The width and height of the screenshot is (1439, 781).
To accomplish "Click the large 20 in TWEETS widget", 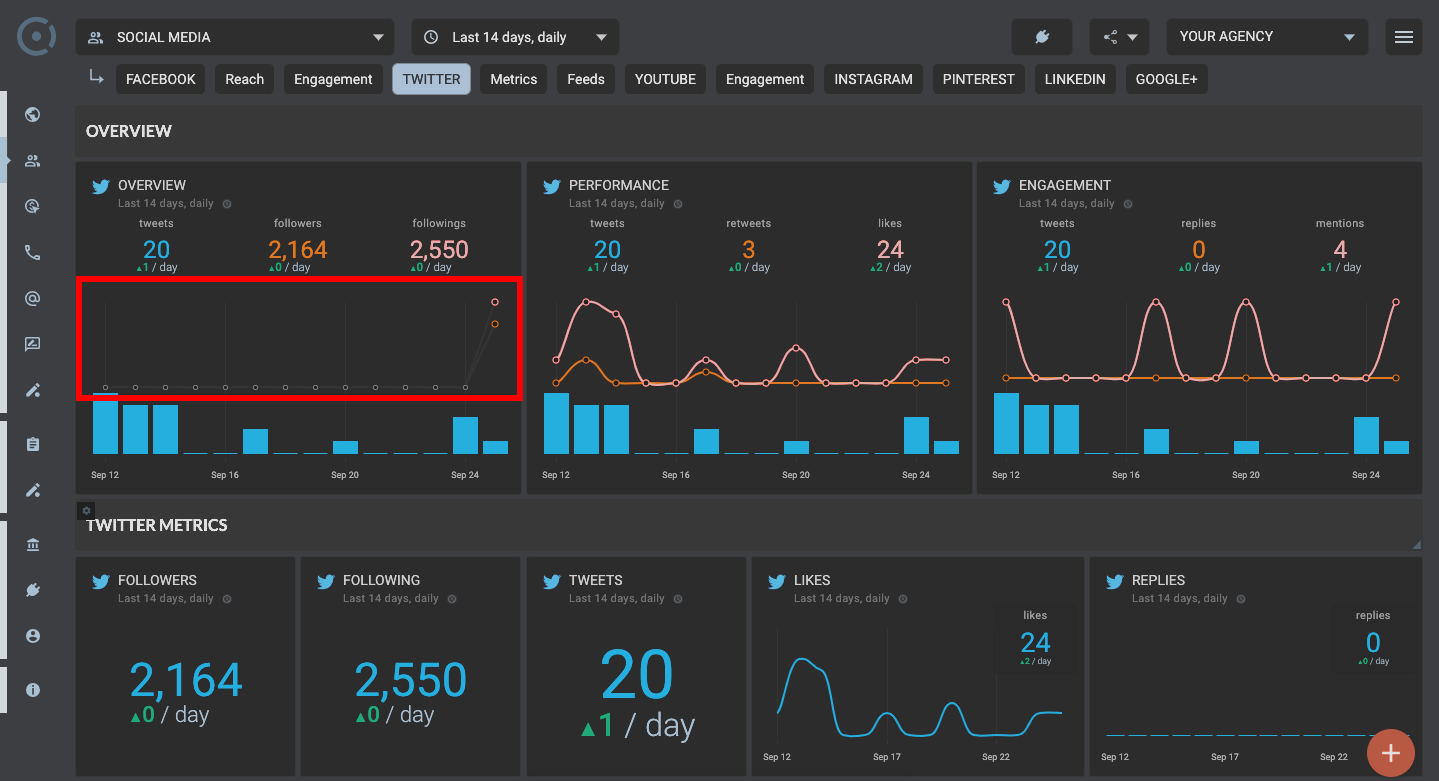I will pyautogui.click(x=637, y=675).
